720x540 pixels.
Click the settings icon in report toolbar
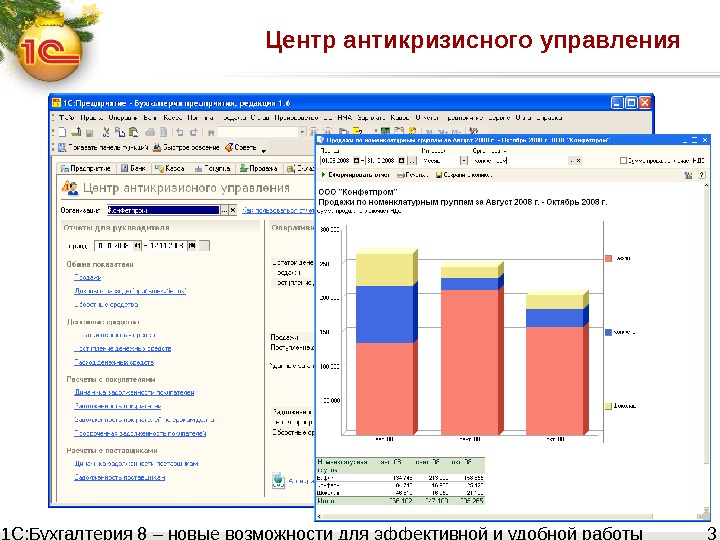688,175
